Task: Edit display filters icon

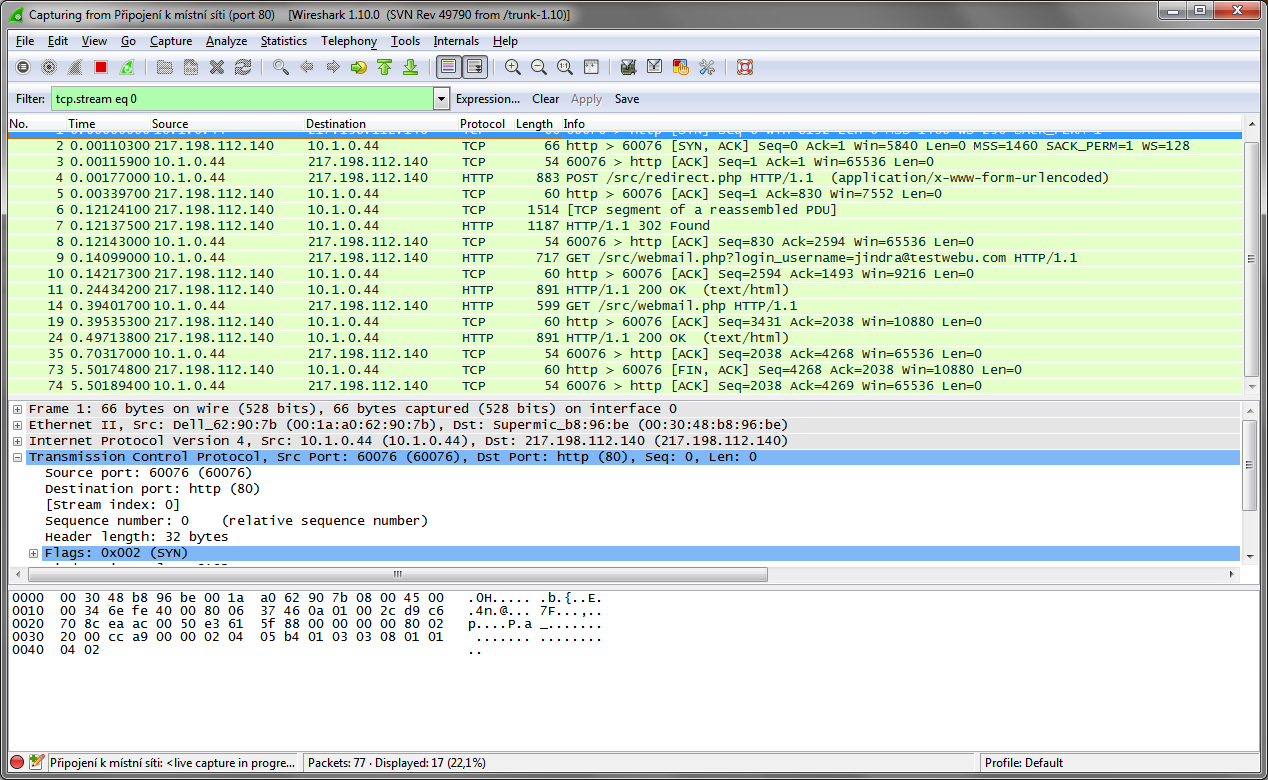Action: click(x=655, y=67)
